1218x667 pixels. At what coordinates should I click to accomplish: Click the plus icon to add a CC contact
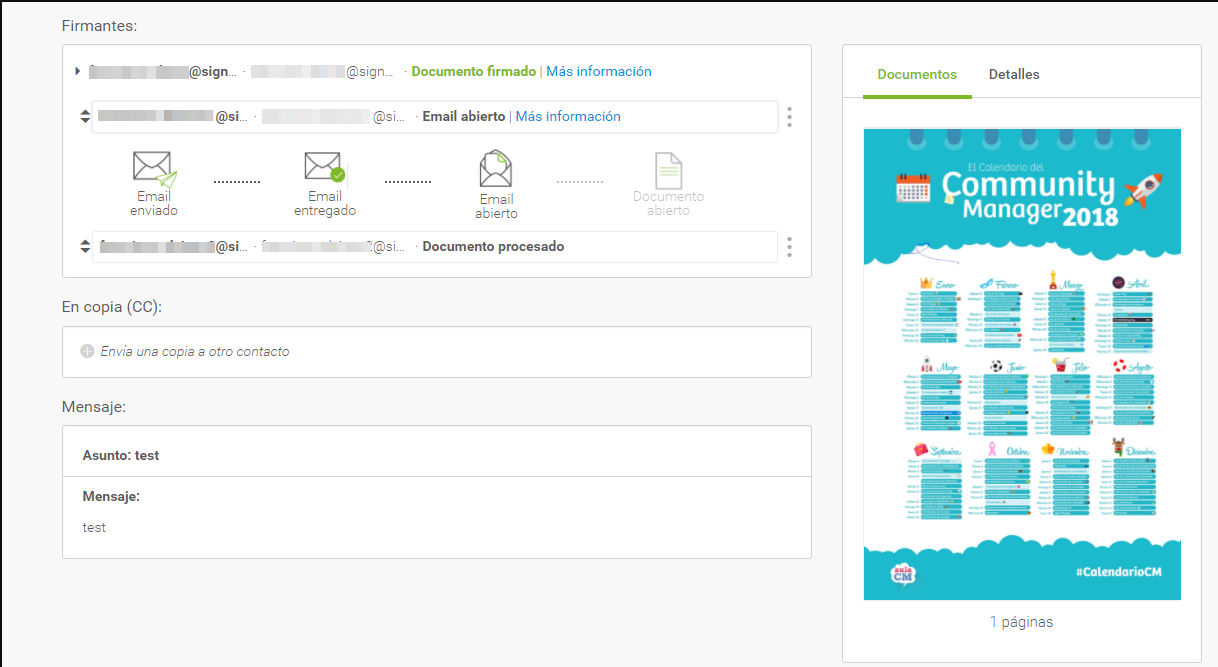[87, 351]
